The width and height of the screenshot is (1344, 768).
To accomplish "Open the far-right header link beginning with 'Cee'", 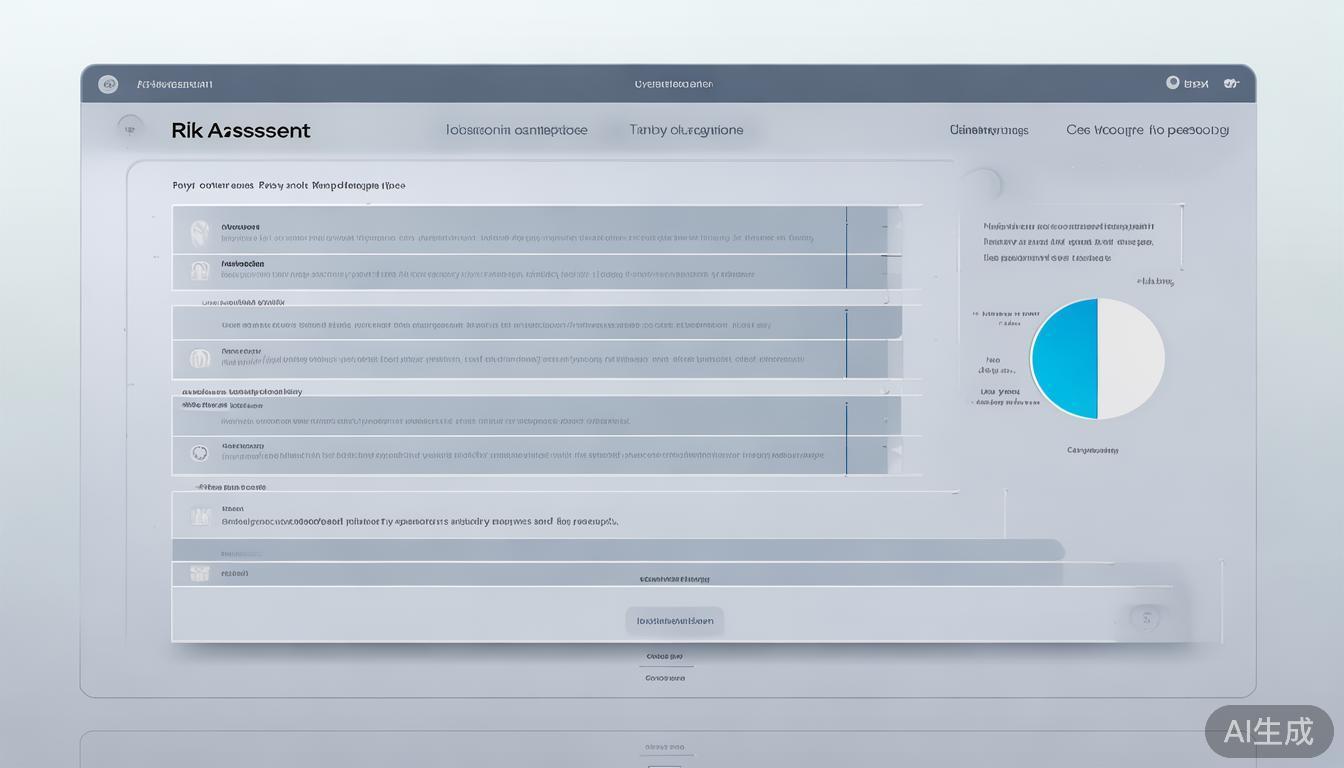I will (x=1147, y=130).
